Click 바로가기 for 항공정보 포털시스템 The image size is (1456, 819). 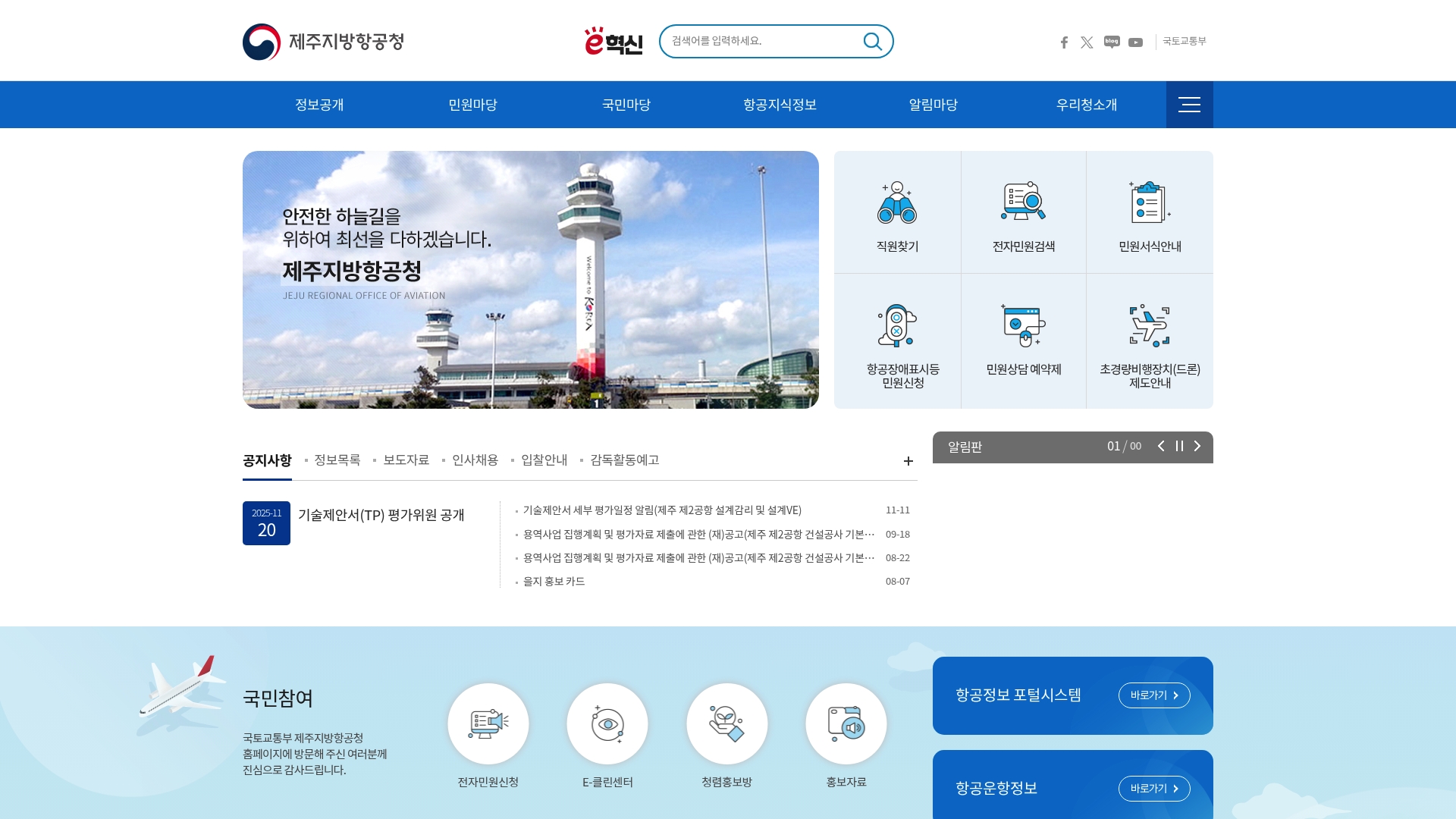1154,695
